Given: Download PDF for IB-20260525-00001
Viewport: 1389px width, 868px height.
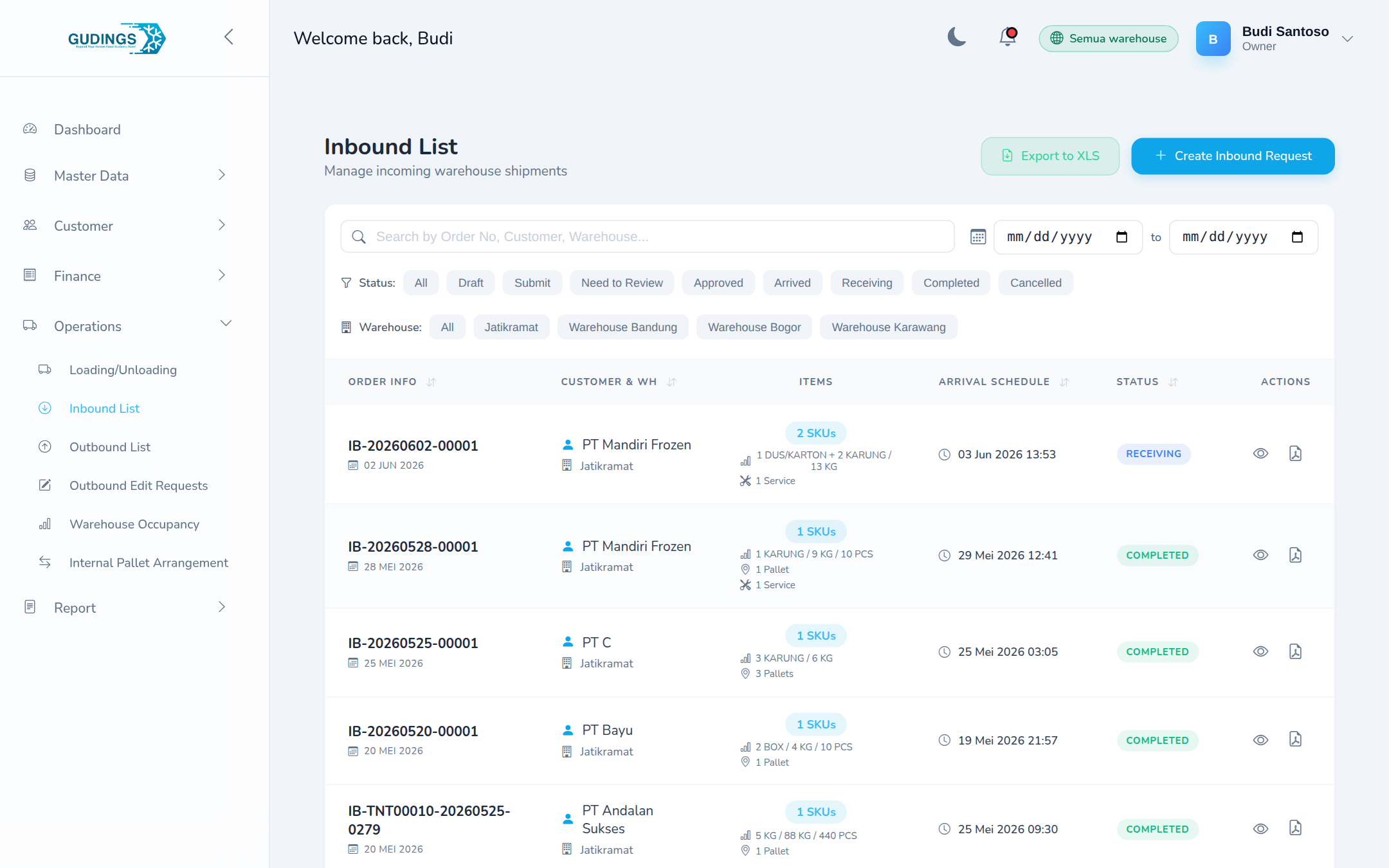Looking at the screenshot, I should point(1295,651).
